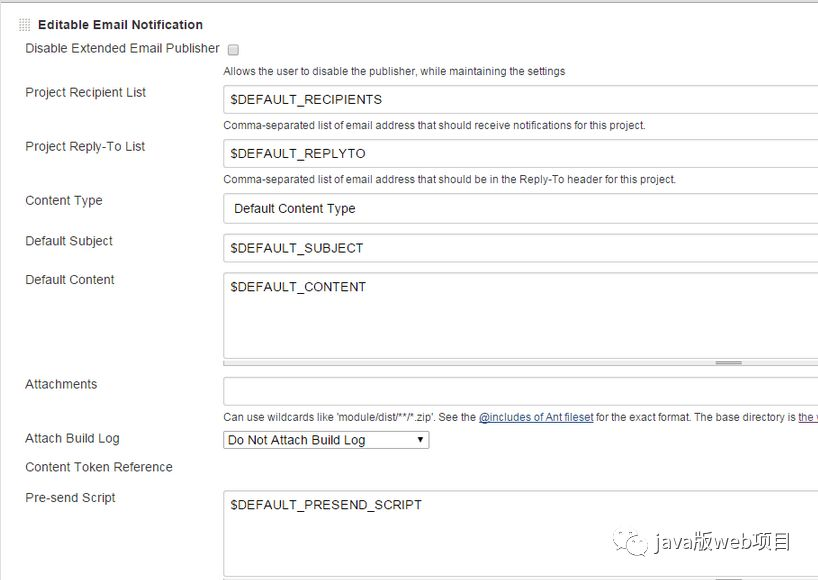The image size is (818, 580).
Task: Grab the Default Content textarea resize handle
Action: [728, 363]
